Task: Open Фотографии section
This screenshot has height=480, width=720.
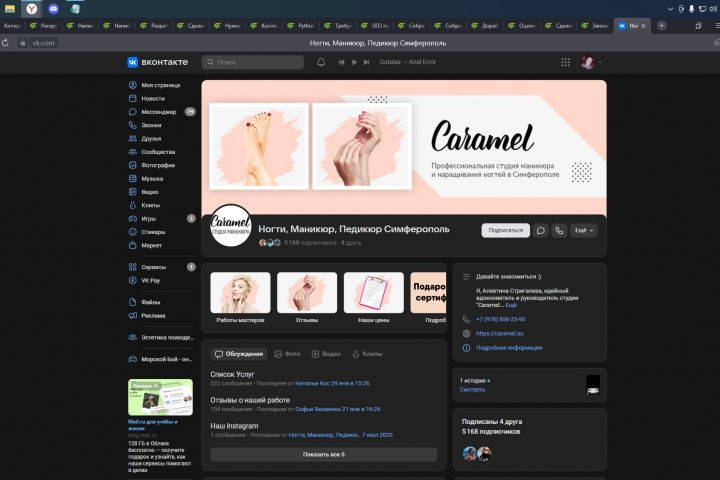Action: 158,165
